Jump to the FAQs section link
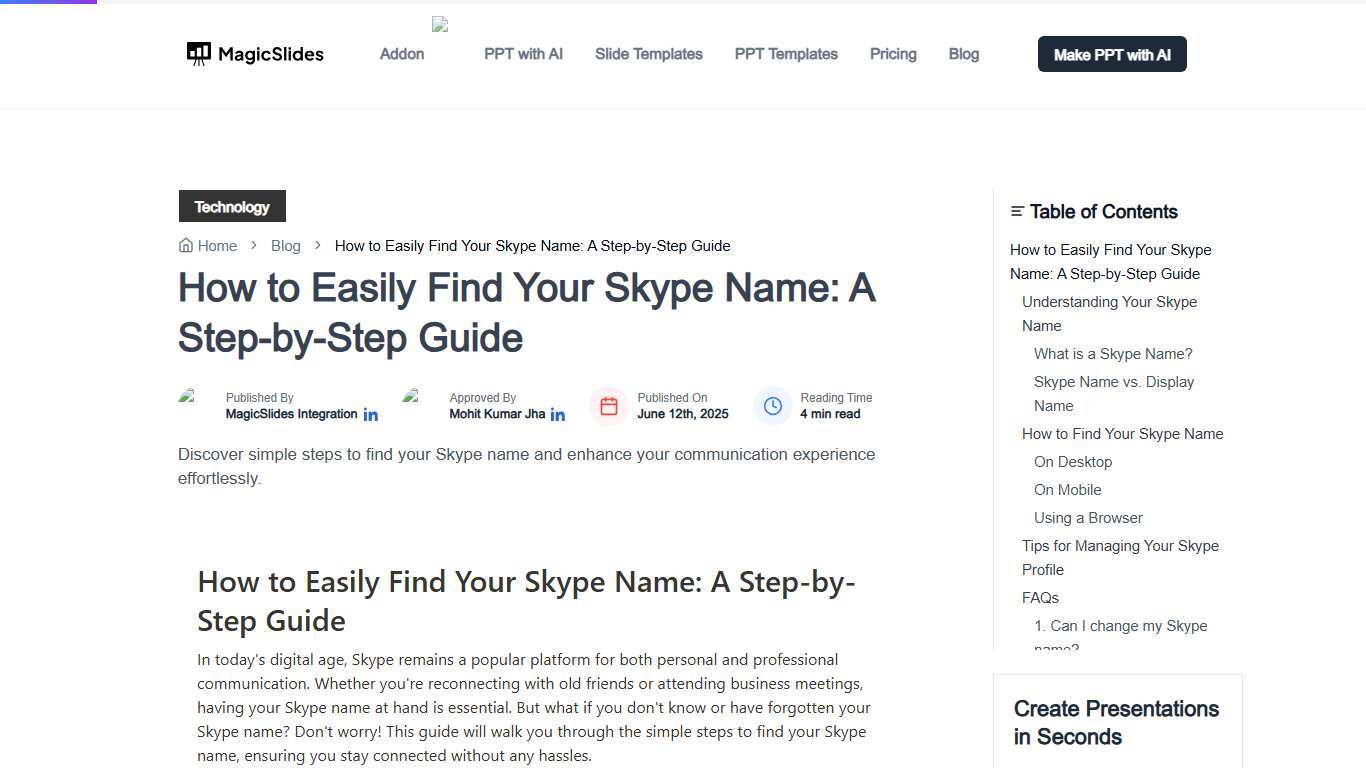Viewport: 1366px width, 768px height. click(1040, 597)
